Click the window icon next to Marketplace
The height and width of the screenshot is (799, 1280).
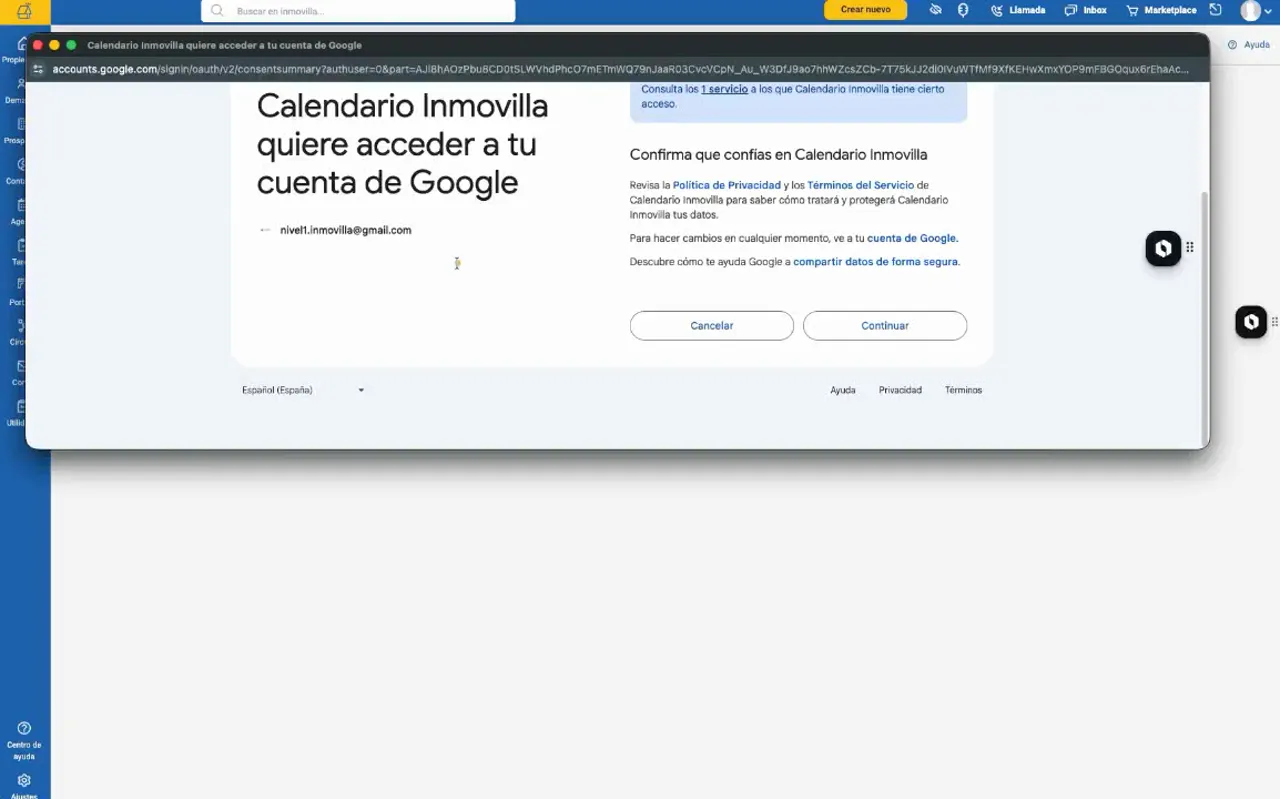tap(1216, 10)
